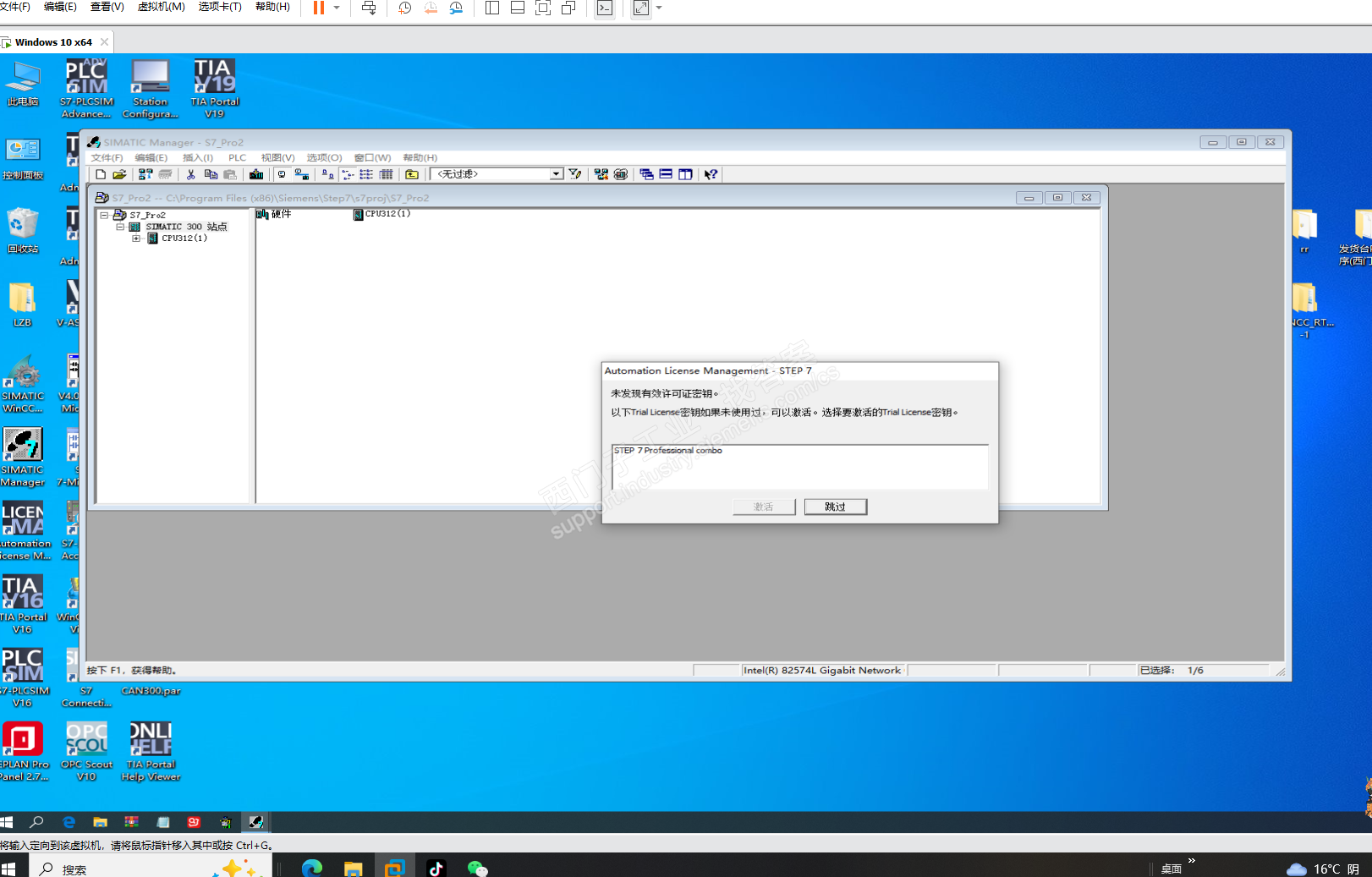This screenshot has width=1372, height=877.
Task: Collapse the SIMATIC 300 站点 node
Action: click(120, 227)
